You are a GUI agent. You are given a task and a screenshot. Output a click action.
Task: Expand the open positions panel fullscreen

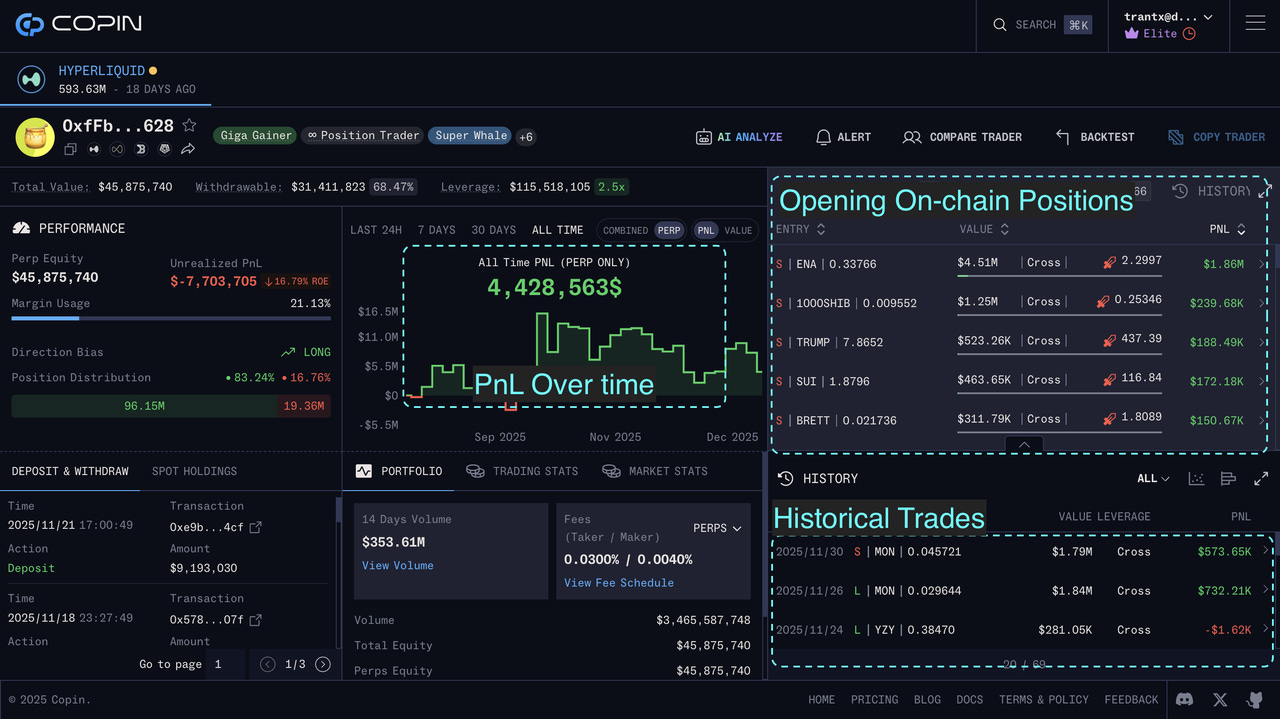pyautogui.click(x=1265, y=190)
